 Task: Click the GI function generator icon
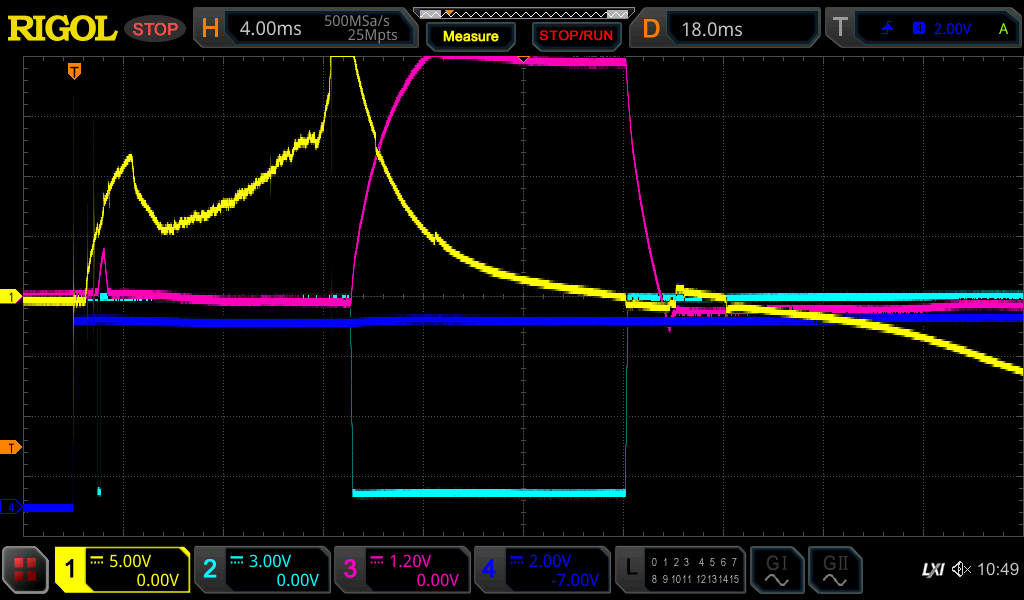click(776, 570)
